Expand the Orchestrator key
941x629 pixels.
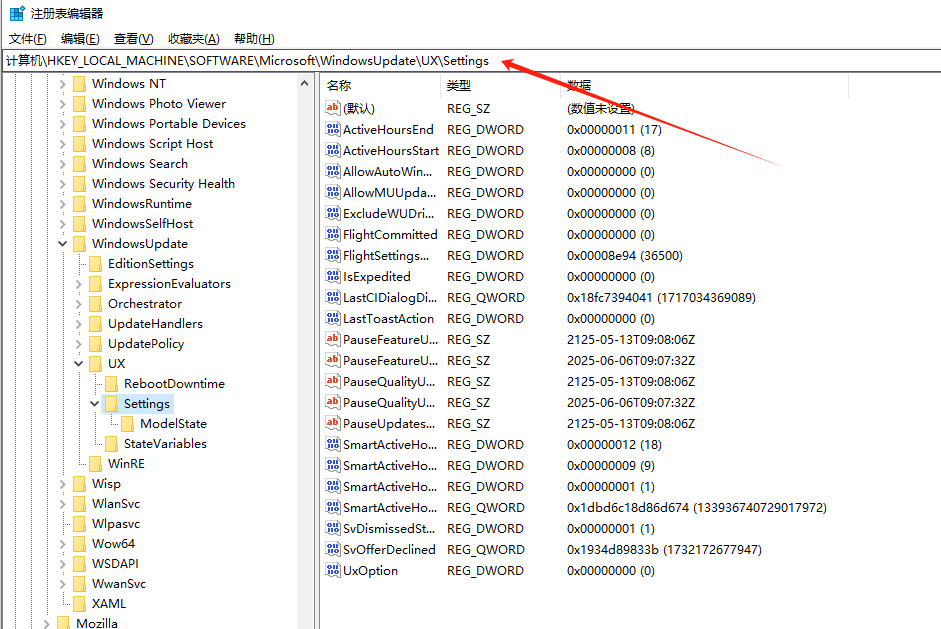coord(79,304)
